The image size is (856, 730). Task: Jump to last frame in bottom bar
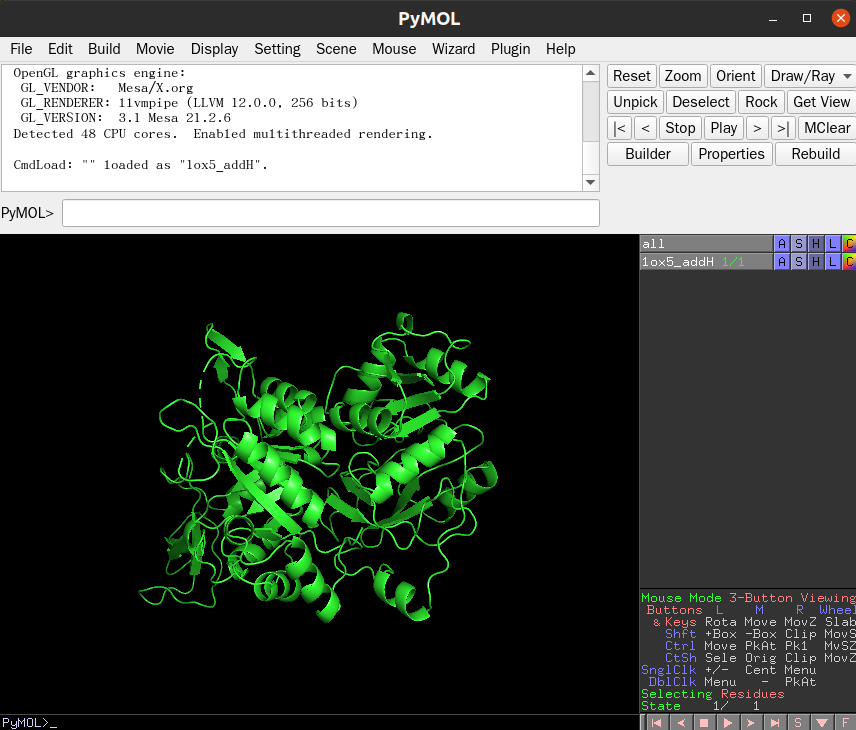click(x=775, y=722)
